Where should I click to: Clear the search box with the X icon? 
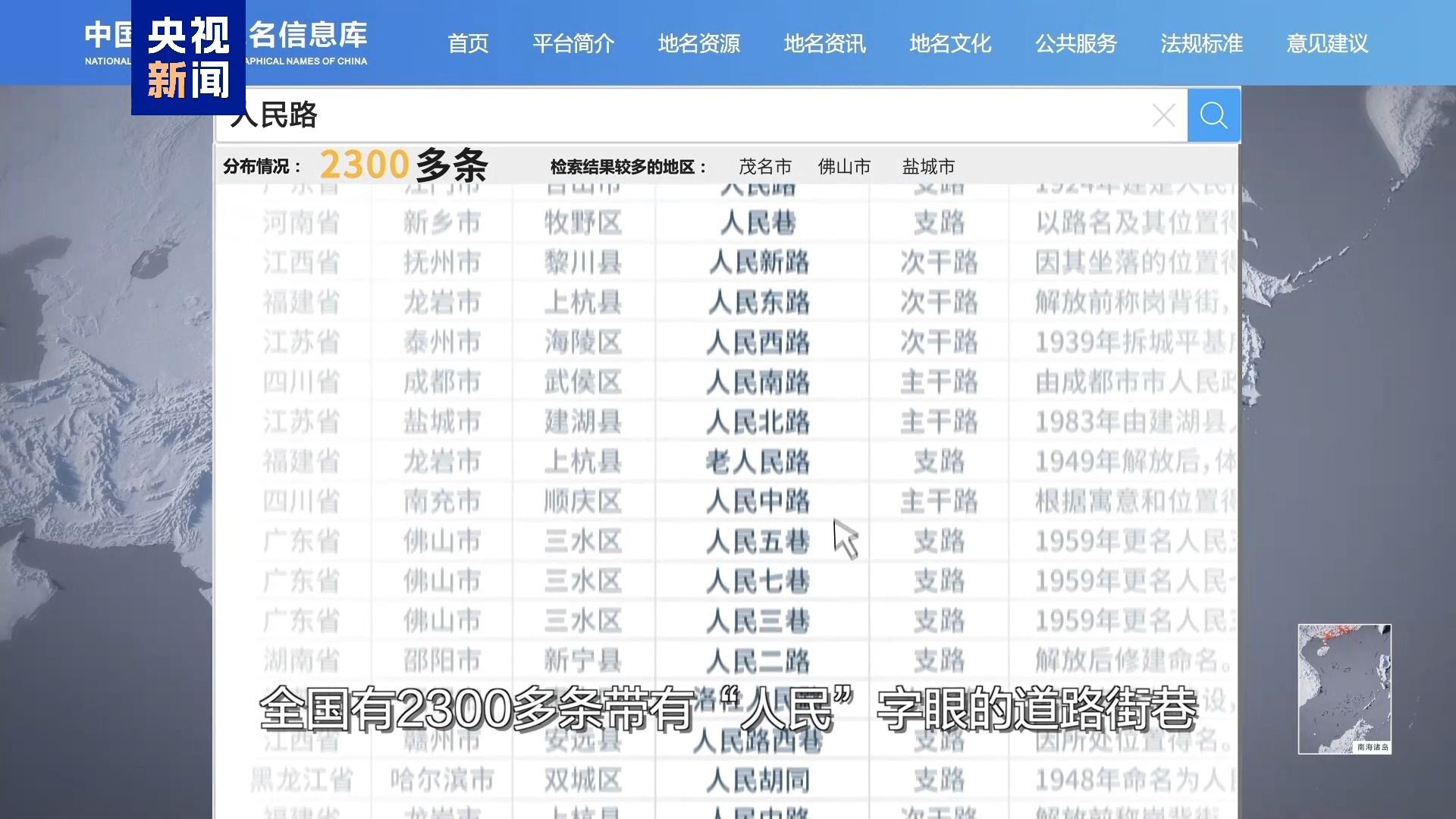tap(1163, 115)
